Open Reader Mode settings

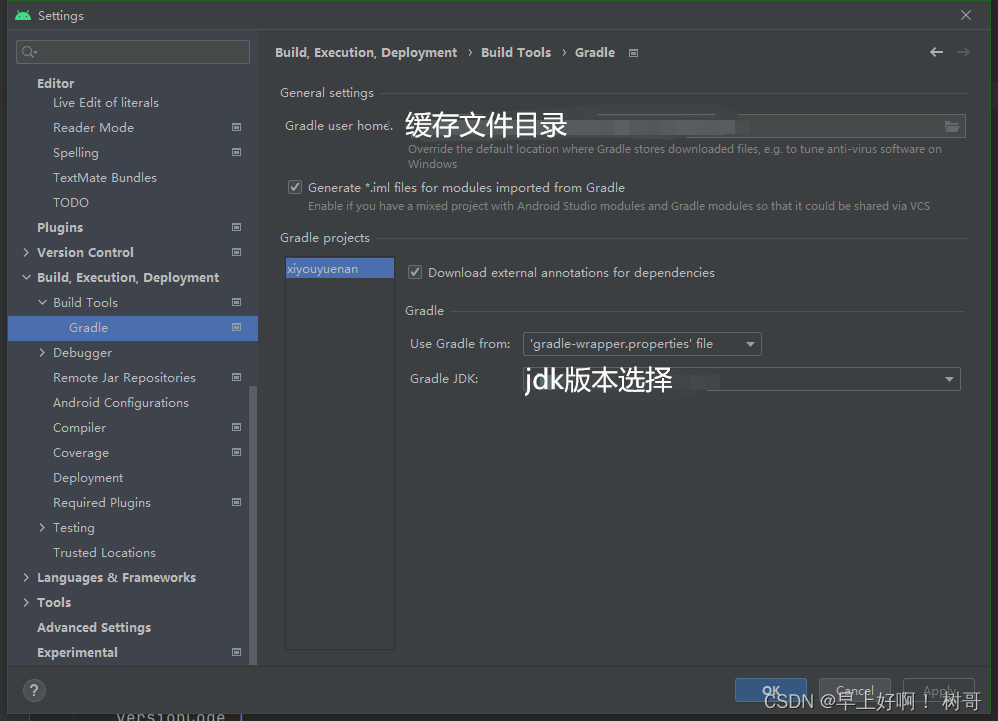94,127
